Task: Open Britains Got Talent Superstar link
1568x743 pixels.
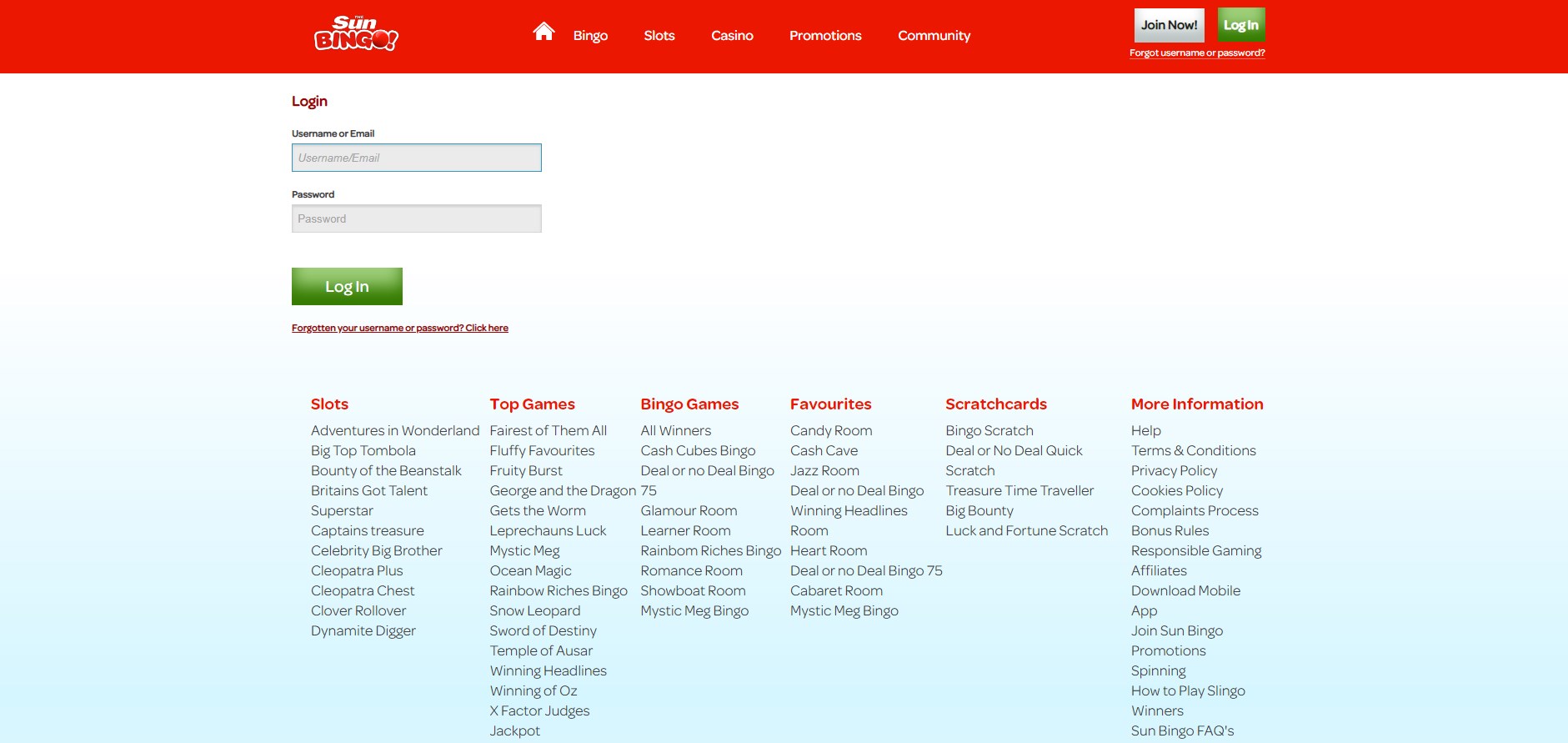Action: tap(369, 500)
